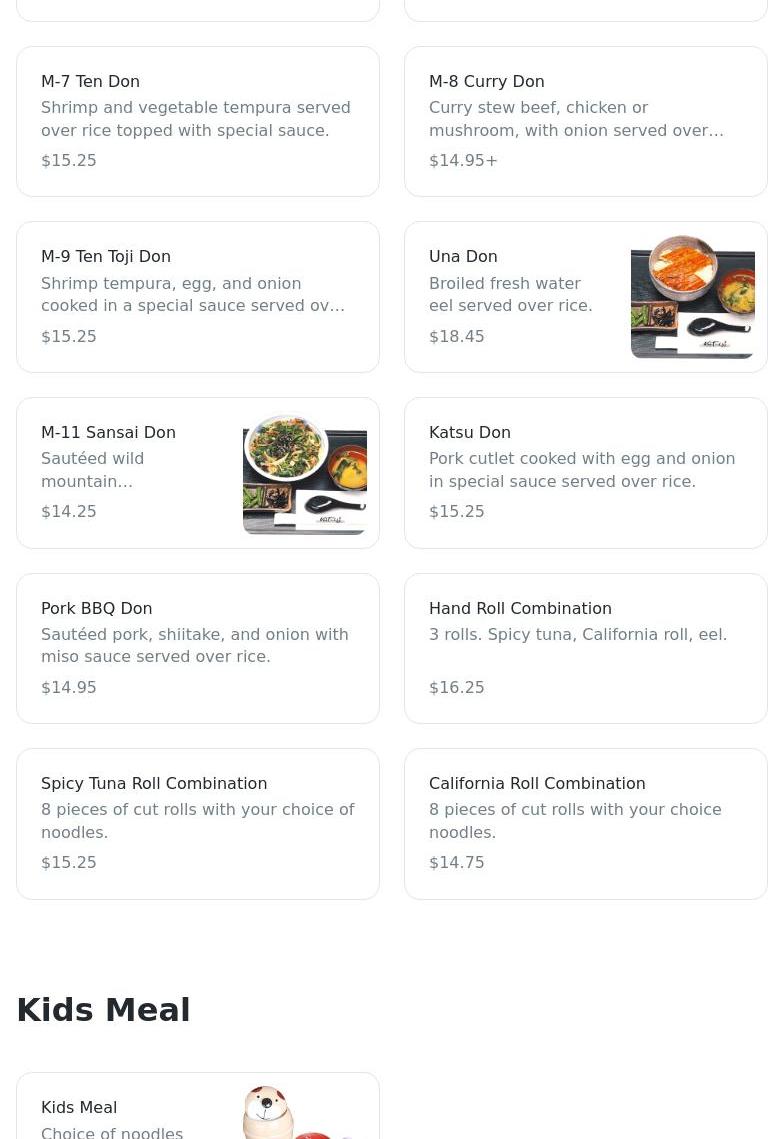The height and width of the screenshot is (1139, 784).
Task: Select Pork BBQ Don item
Action: [x=197, y=648]
